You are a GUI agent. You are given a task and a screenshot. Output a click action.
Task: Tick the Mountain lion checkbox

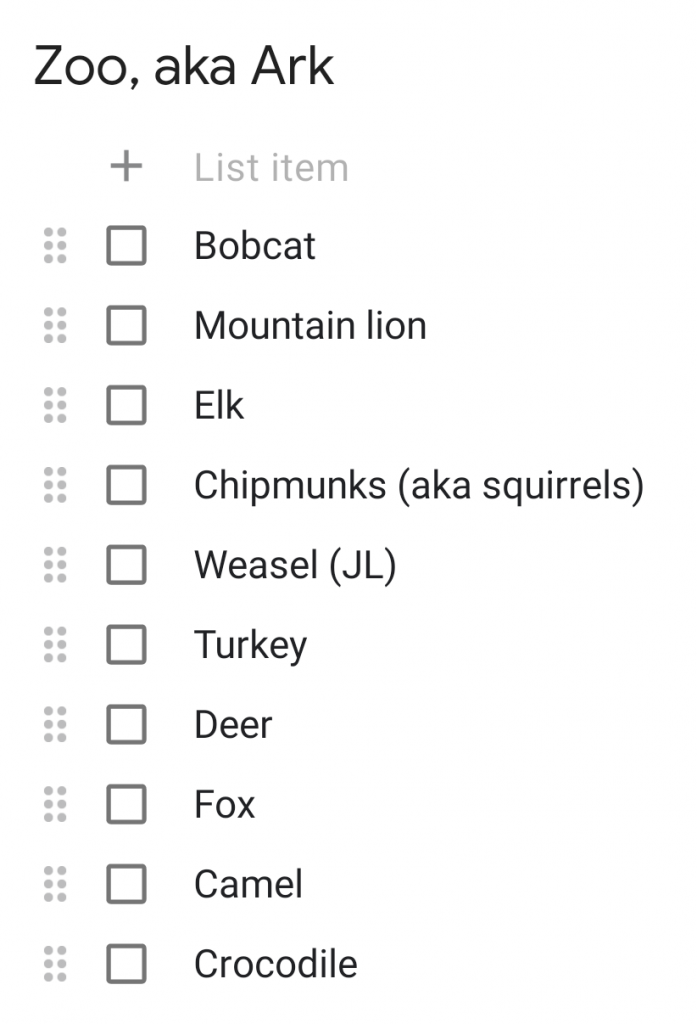tap(126, 326)
